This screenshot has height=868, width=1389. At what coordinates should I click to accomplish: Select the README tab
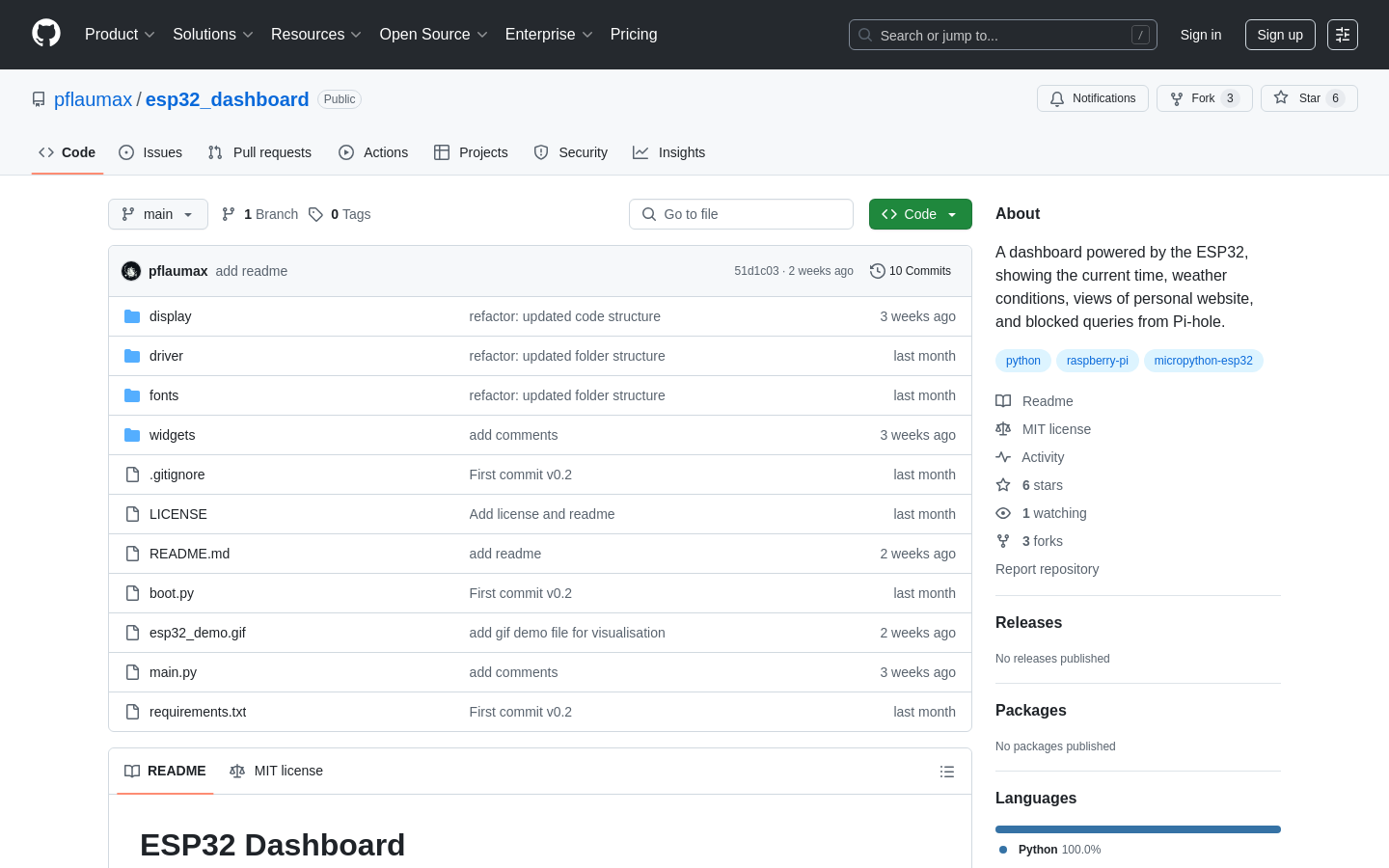click(165, 771)
